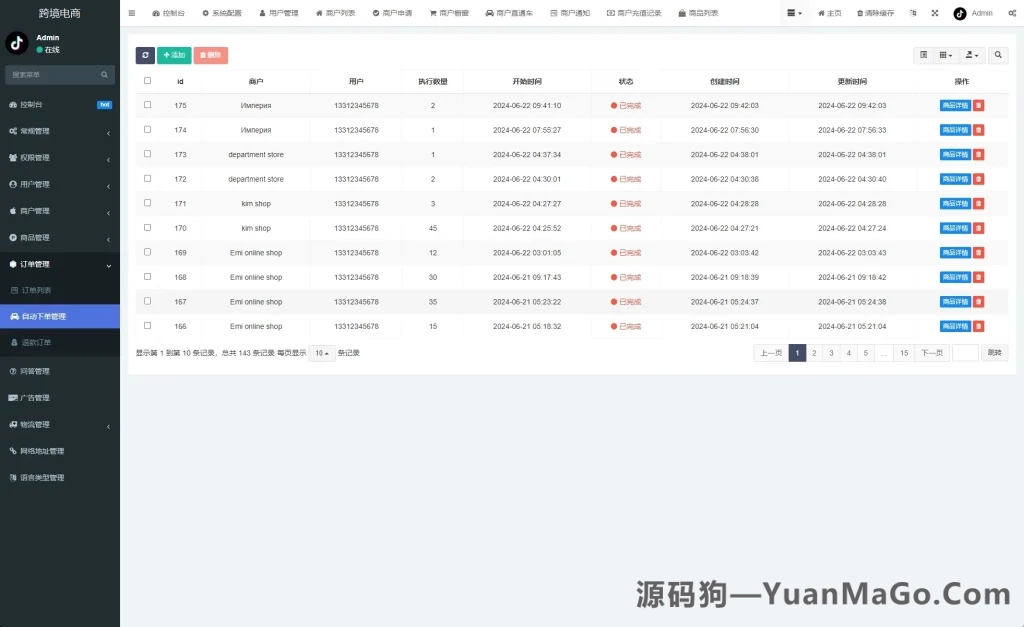Expand the 商品管理 sidebar menu
Viewport: 1024px width, 627px height.
point(58,236)
